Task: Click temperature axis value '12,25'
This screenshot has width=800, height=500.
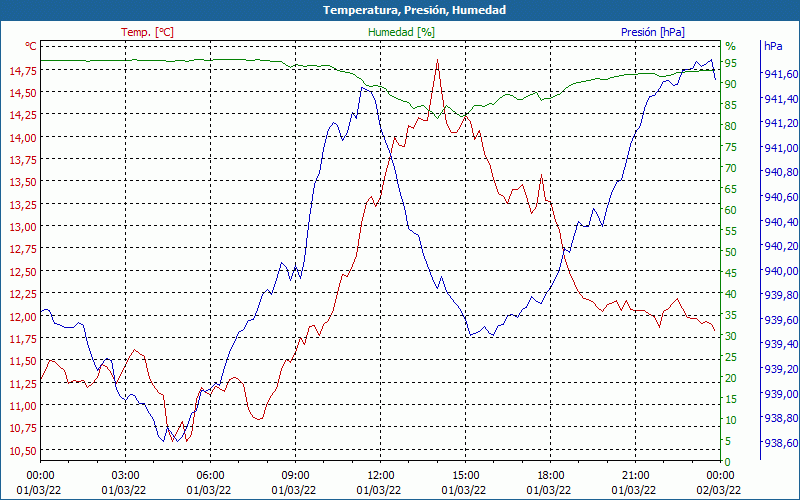Action: click(x=23, y=294)
